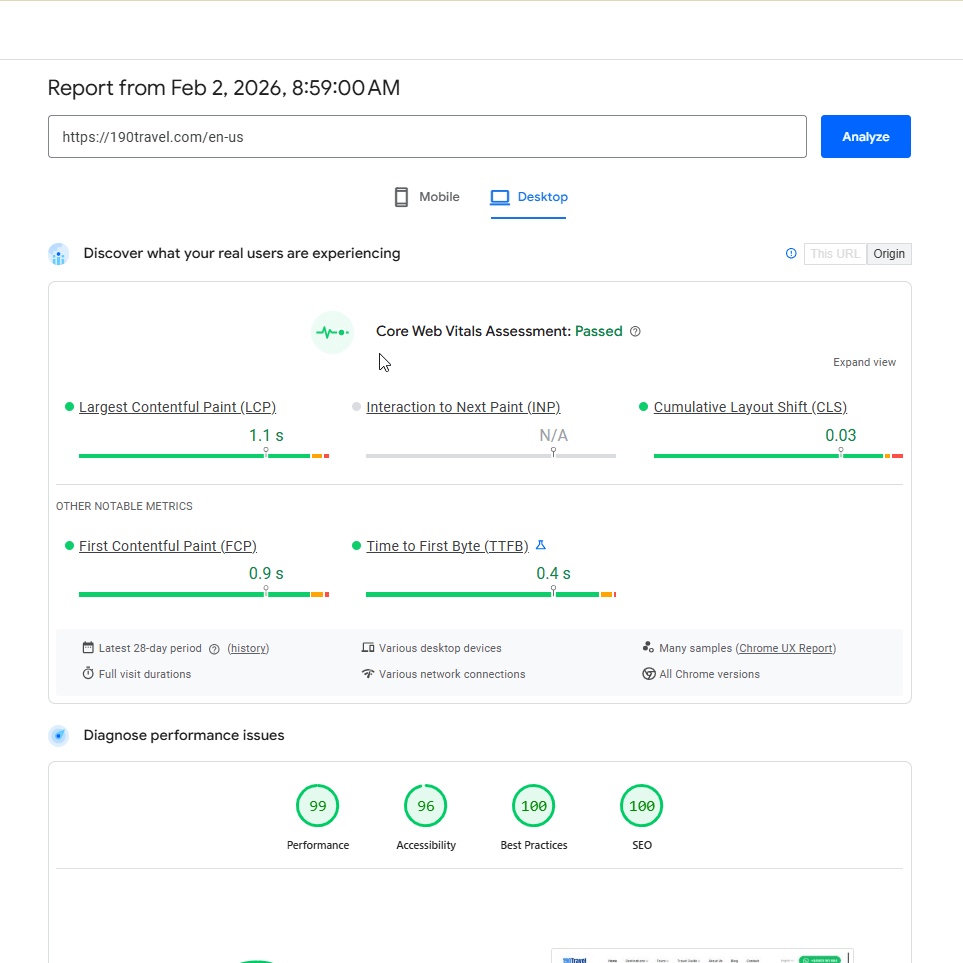The image size is (963, 963).
Task: Switch to the Desktop tab
Action: [x=529, y=197]
